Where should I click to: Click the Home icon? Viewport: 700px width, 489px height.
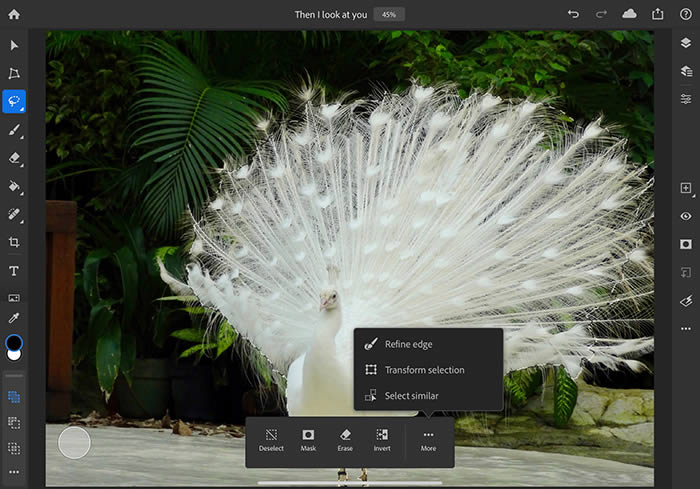point(14,14)
